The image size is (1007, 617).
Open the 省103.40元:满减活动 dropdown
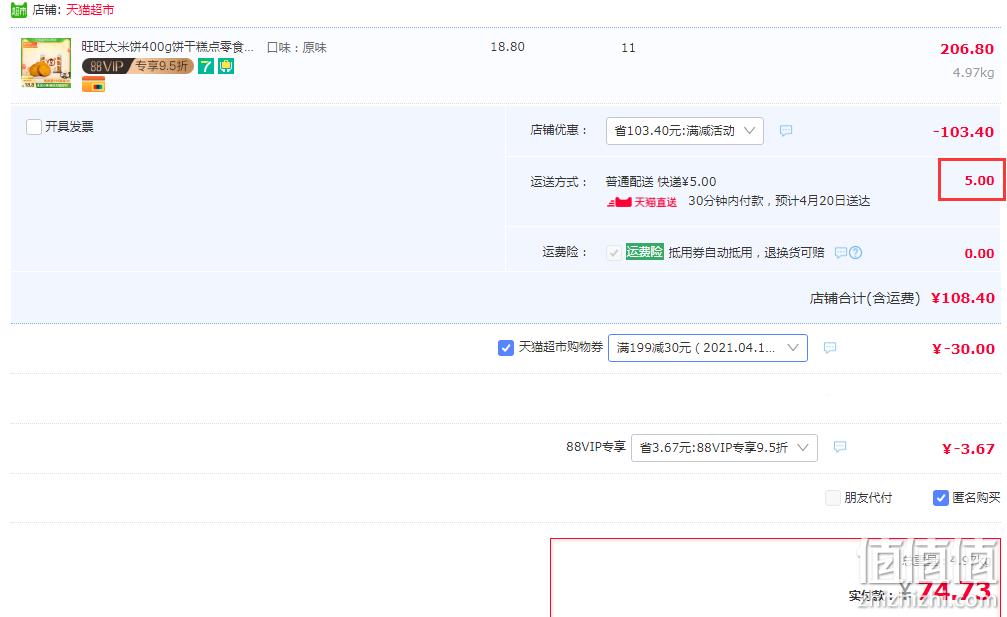tap(685, 131)
